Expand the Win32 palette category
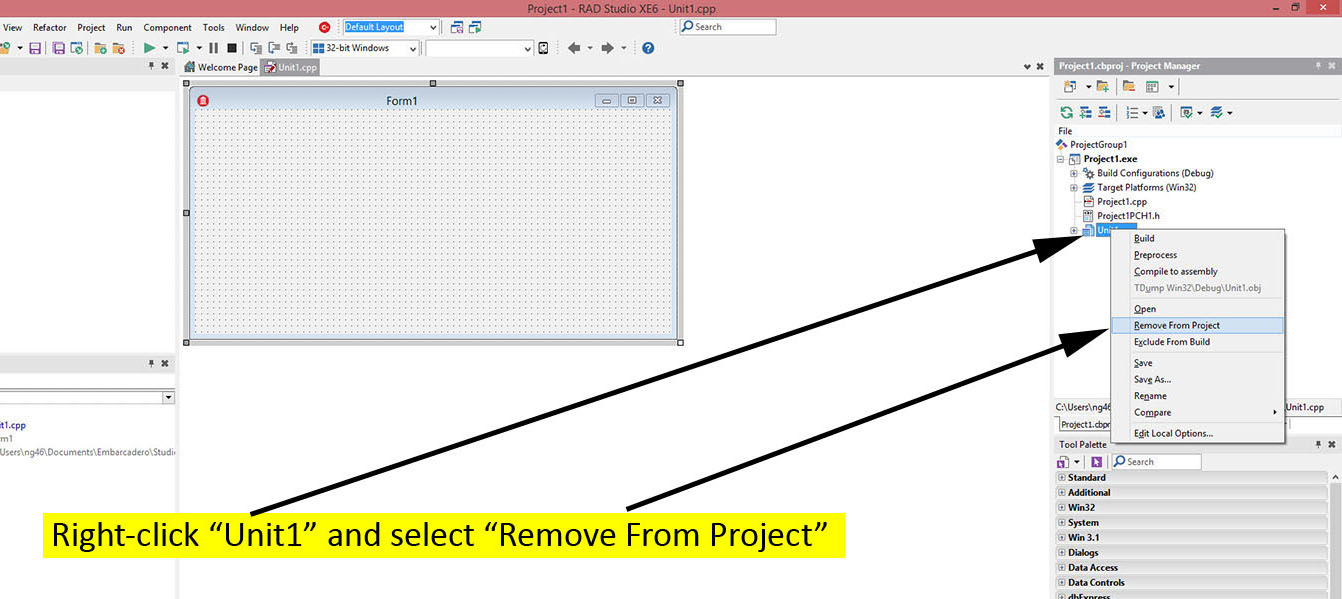 coord(1062,508)
